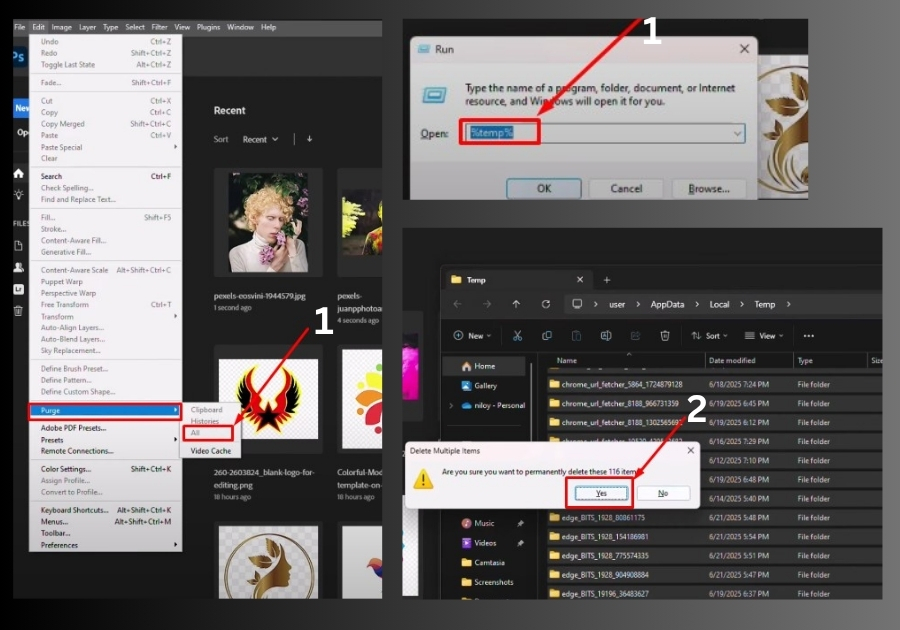This screenshot has width=900, height=630.
Task: Select Home in Explorer navigation pane
Action: (x=484, y=366)
